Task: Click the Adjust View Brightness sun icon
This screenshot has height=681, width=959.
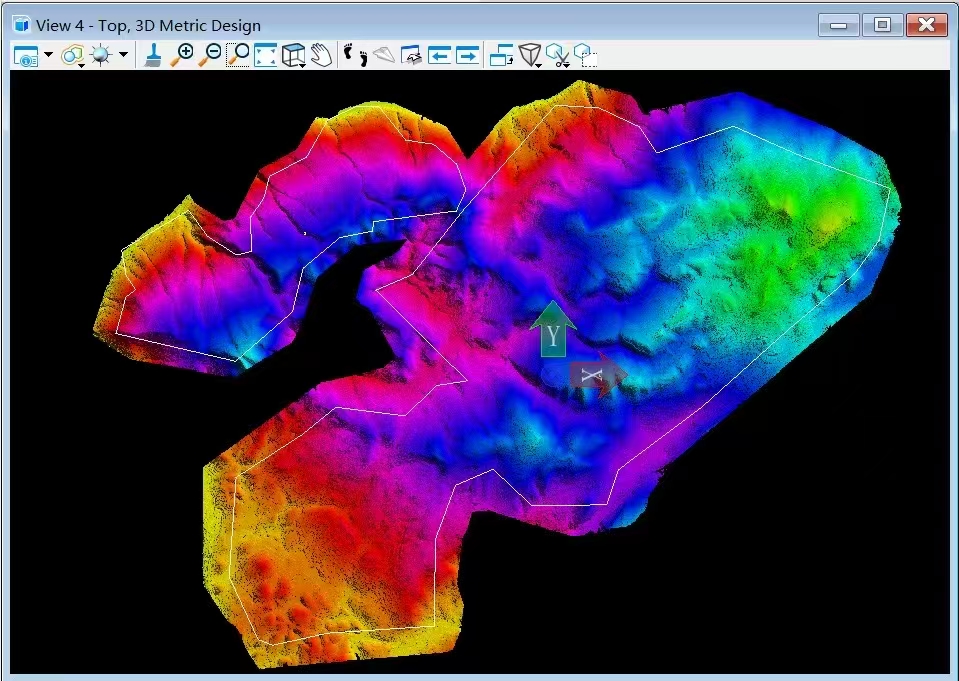Action: pos(101,56)
